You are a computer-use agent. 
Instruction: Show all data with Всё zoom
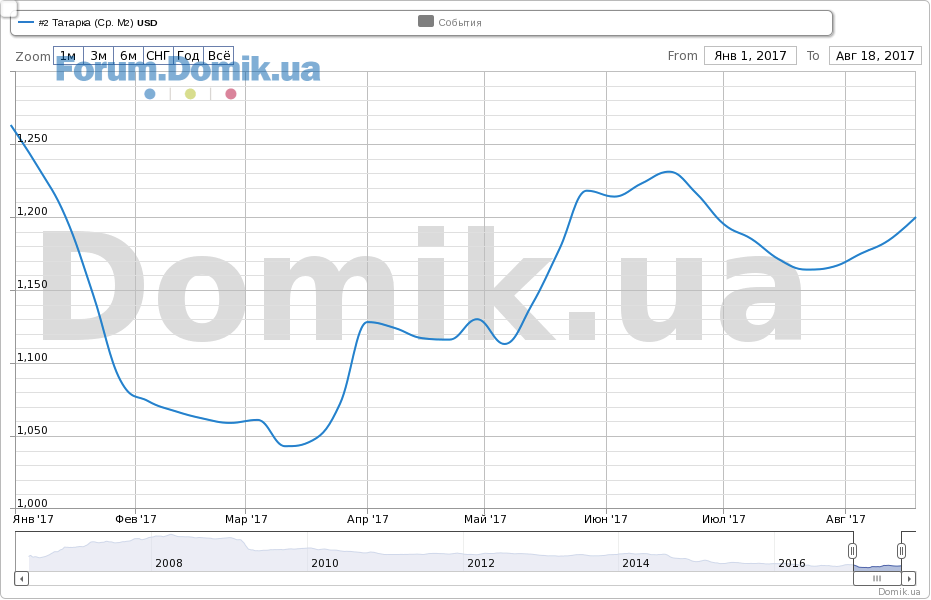click(219, 56)
